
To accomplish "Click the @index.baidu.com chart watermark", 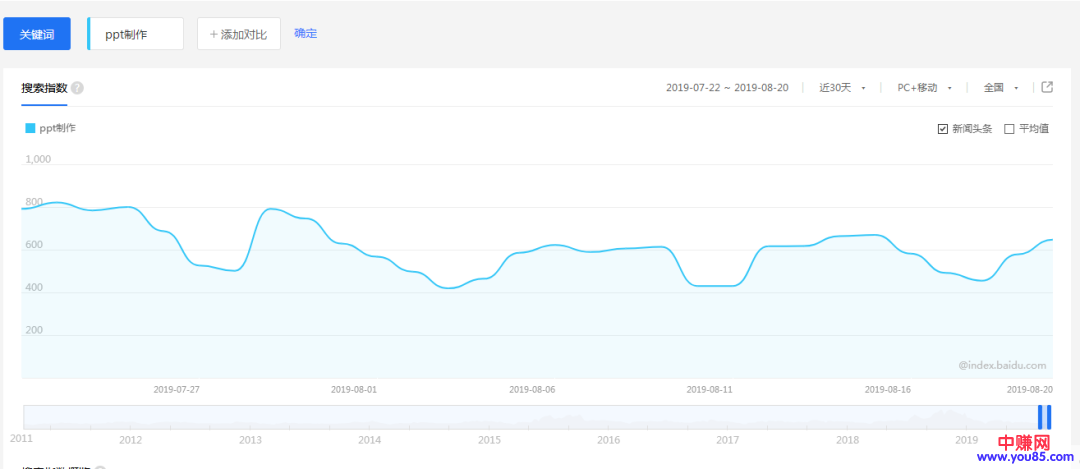I will [x=1001, y=366].
